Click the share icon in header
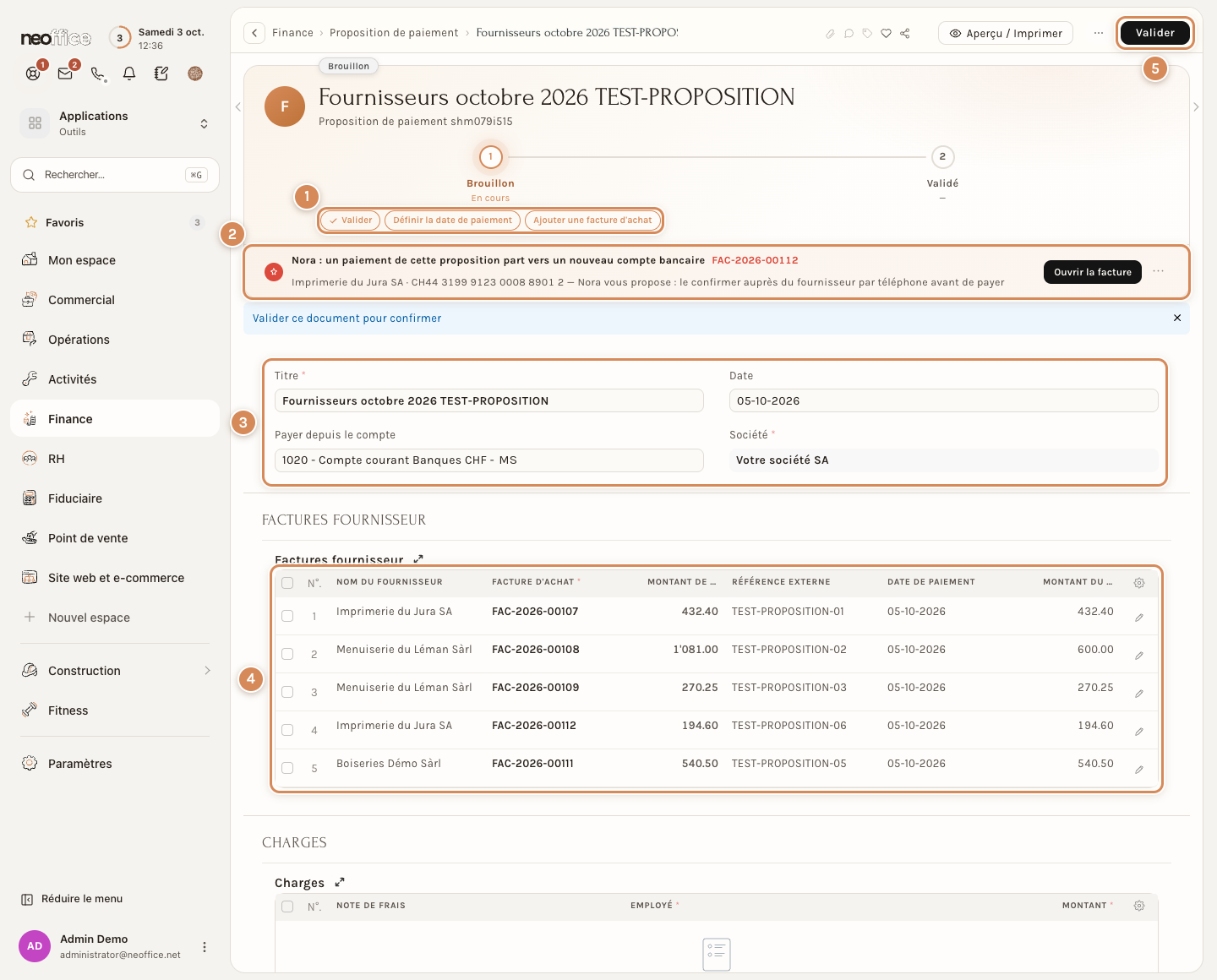The image size is (1217, 980). coord(905,34)
